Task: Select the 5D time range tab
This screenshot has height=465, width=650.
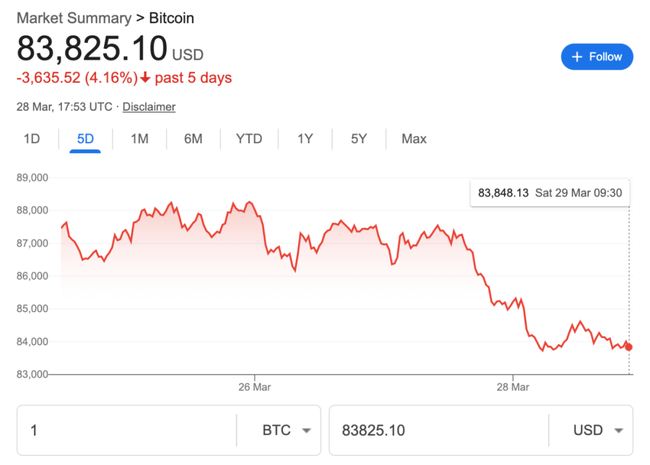Action: [x=85, y=139]
